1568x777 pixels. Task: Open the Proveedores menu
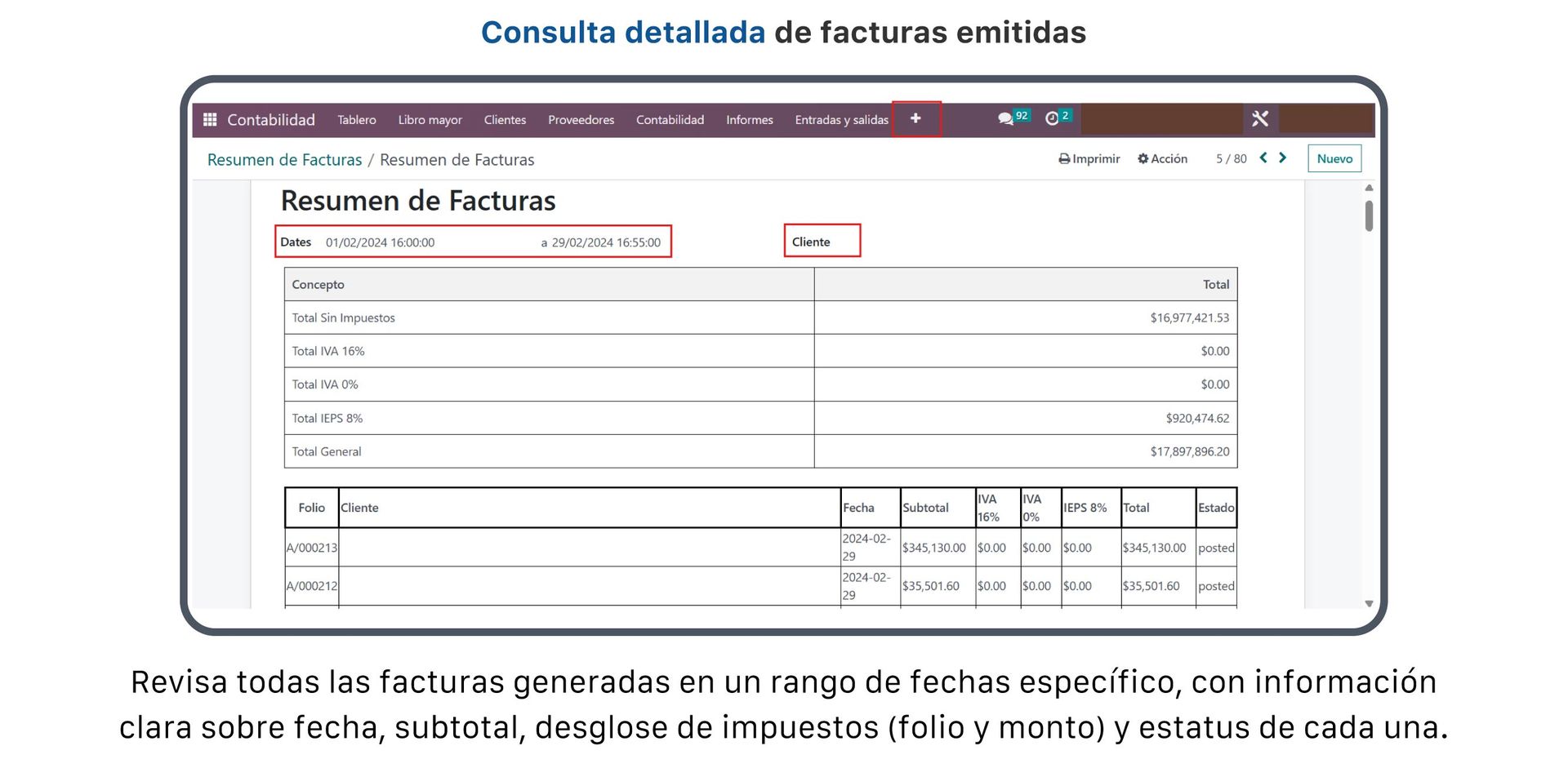pos(581,120)
